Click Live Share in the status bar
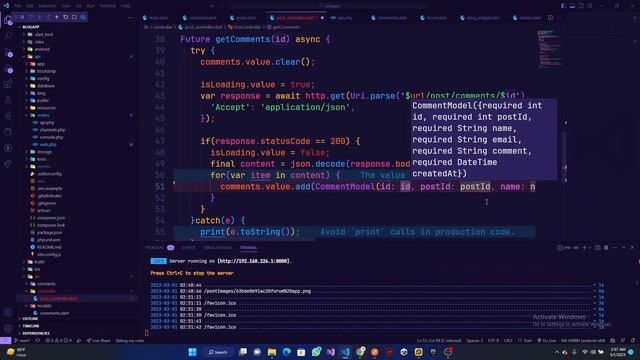The image size is (640, 360). [x=98, y=340]
